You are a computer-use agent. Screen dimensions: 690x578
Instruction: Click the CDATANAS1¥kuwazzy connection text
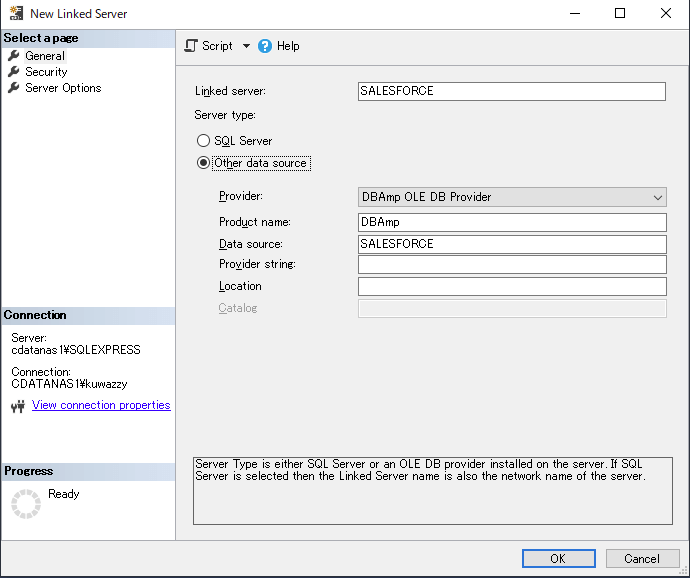click(69, 384)
